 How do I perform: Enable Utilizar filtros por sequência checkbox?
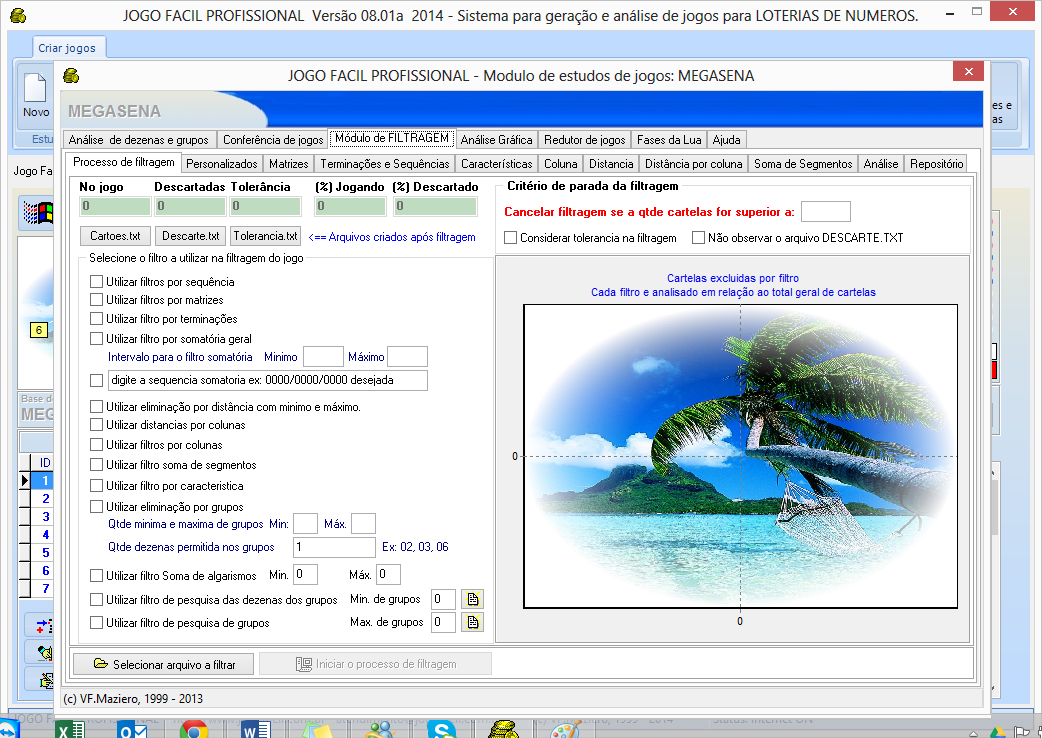97,282
